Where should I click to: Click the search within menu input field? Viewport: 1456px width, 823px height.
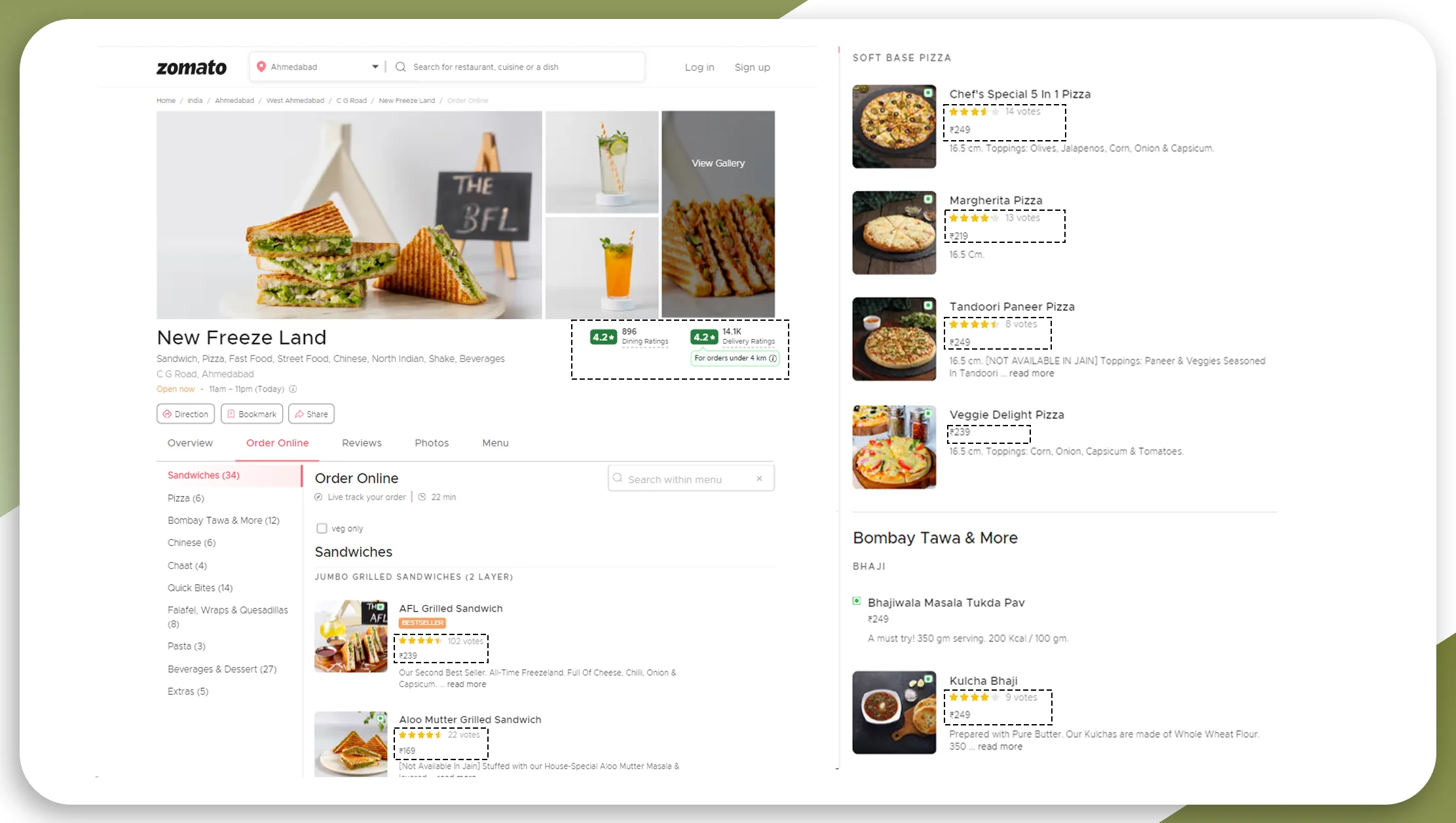[x=690, y=478]
